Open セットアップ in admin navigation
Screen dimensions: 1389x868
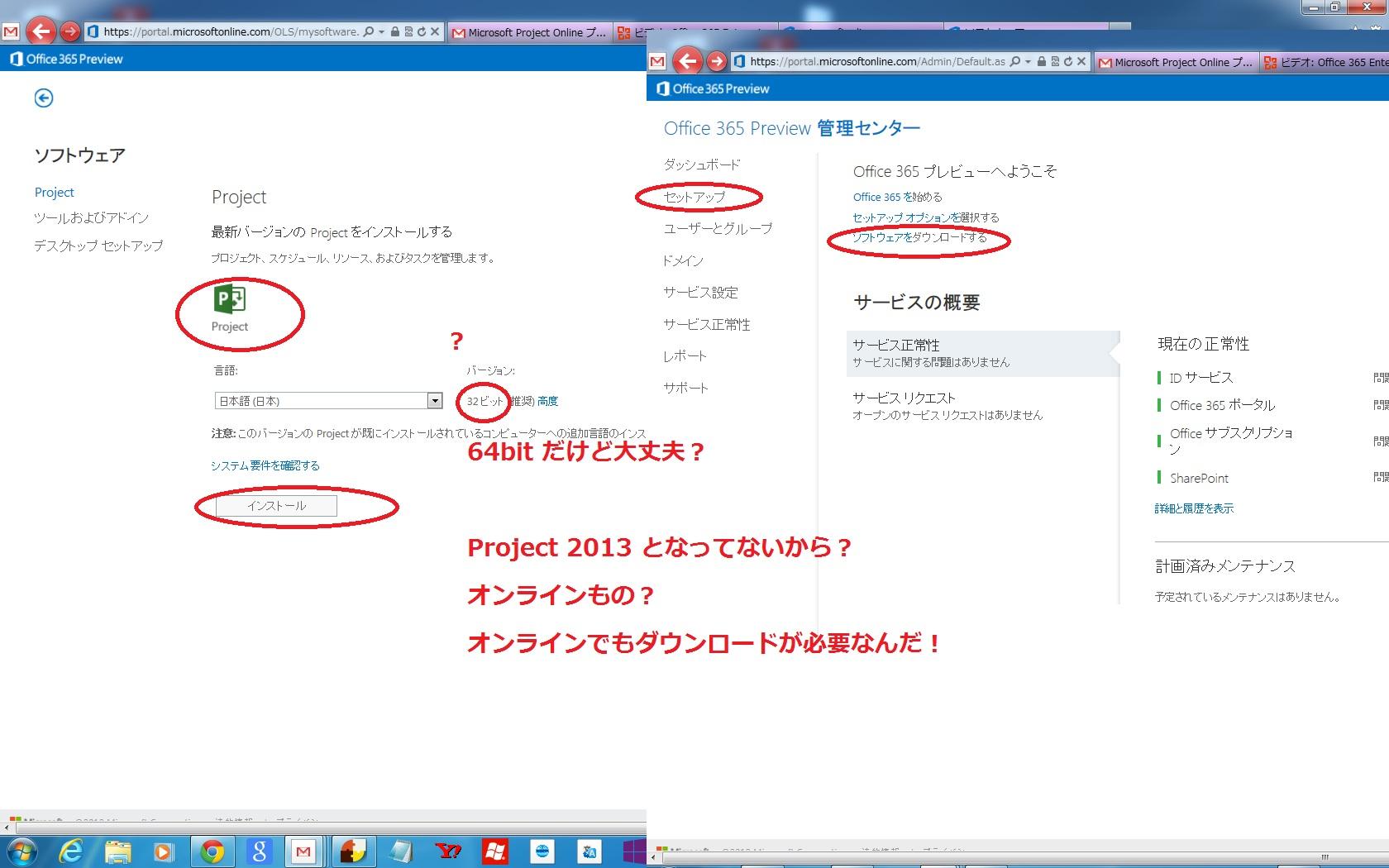pyautogui.click(x=694, y=197)
